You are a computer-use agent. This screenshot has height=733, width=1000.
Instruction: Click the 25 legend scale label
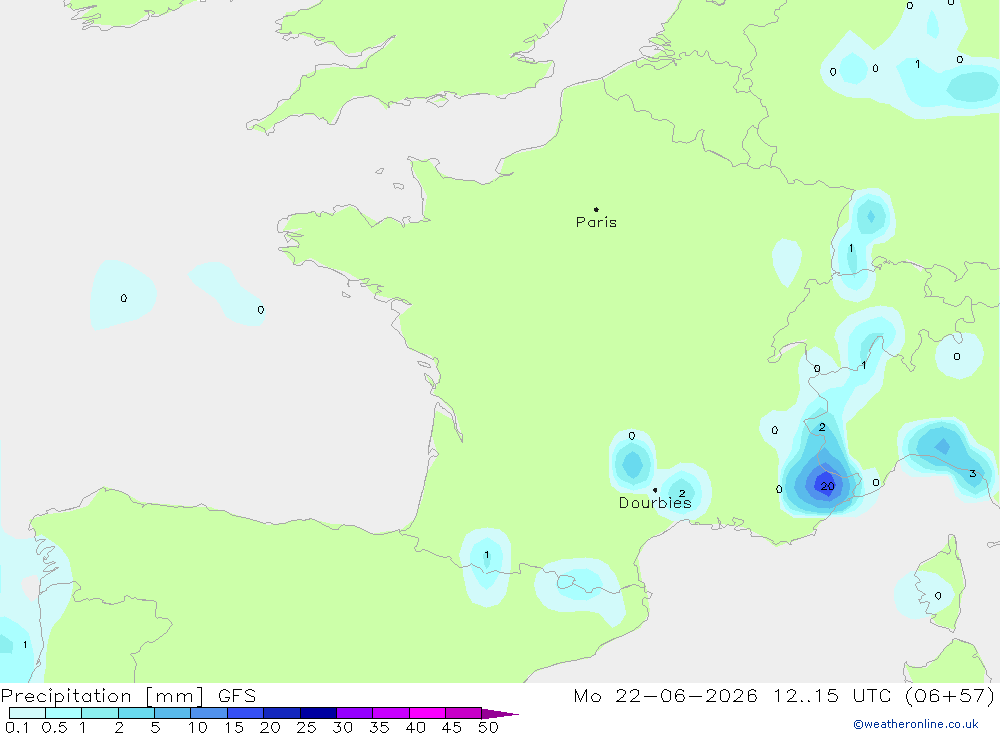[306, 727]
